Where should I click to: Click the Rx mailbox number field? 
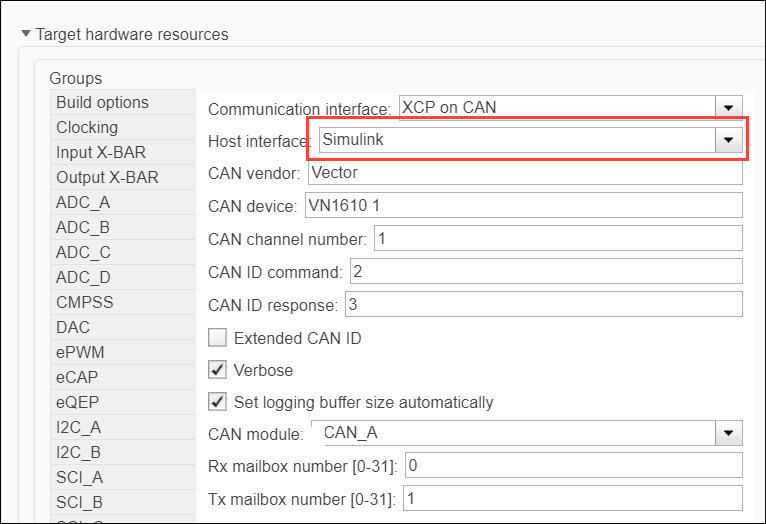572,466
